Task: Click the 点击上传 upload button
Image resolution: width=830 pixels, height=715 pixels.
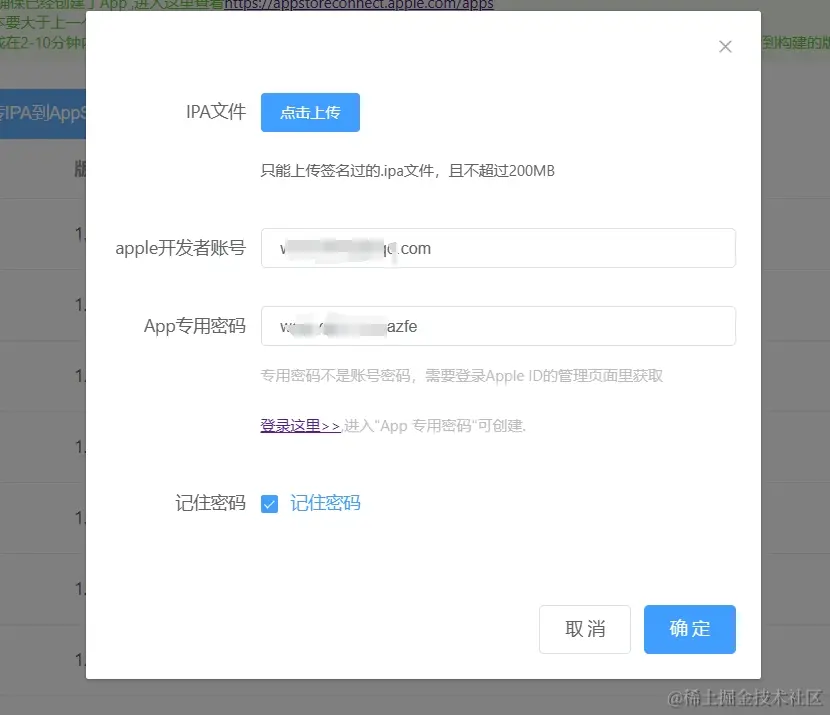Action: (310, 112)
